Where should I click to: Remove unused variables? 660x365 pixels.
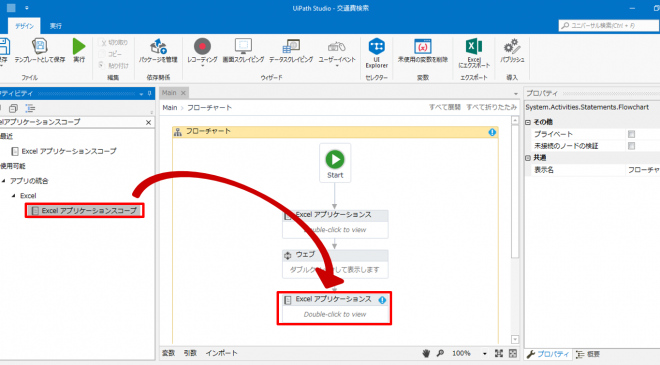(423, 51)
